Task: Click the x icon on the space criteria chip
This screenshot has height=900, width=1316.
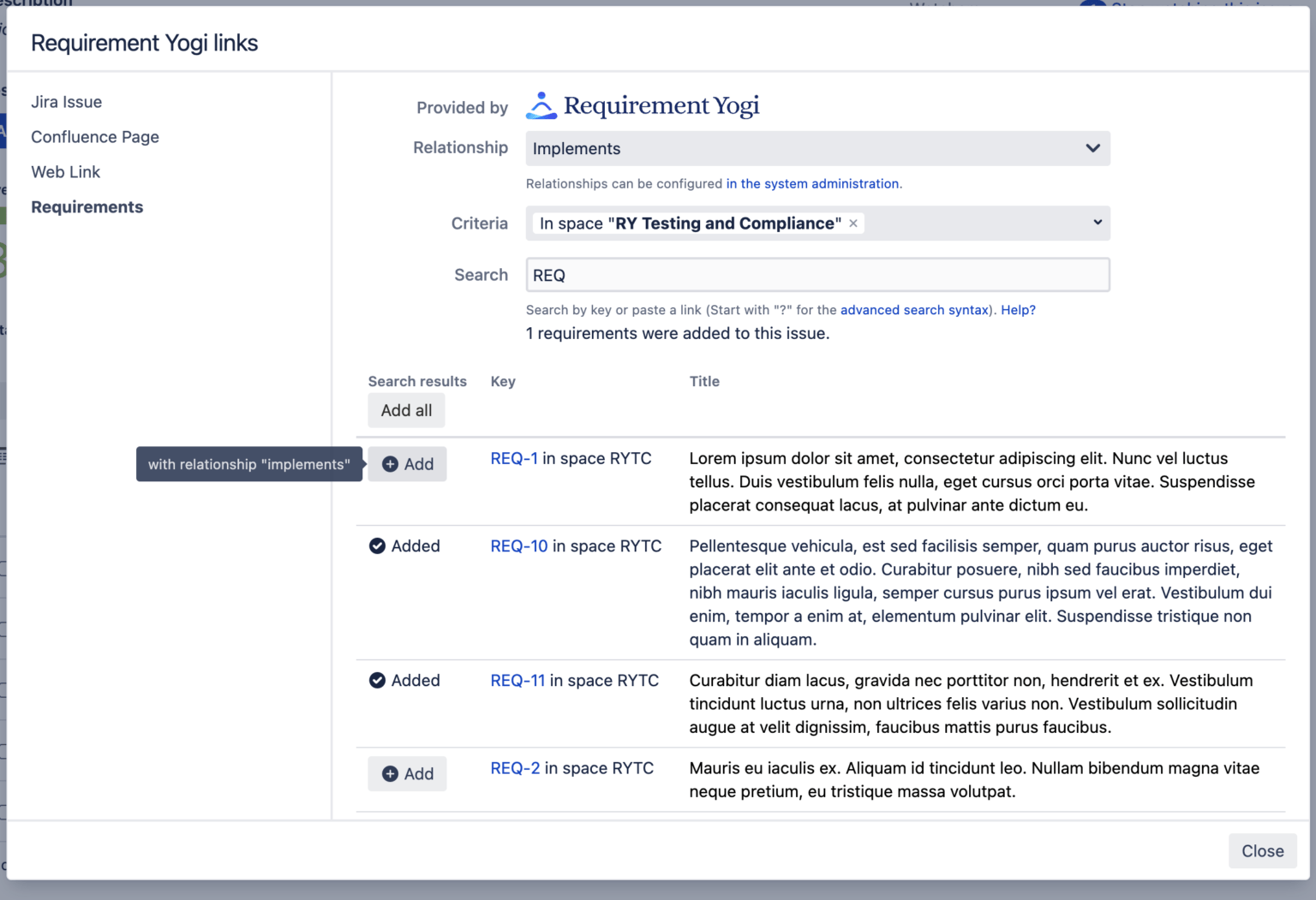Action: point(852,223)
